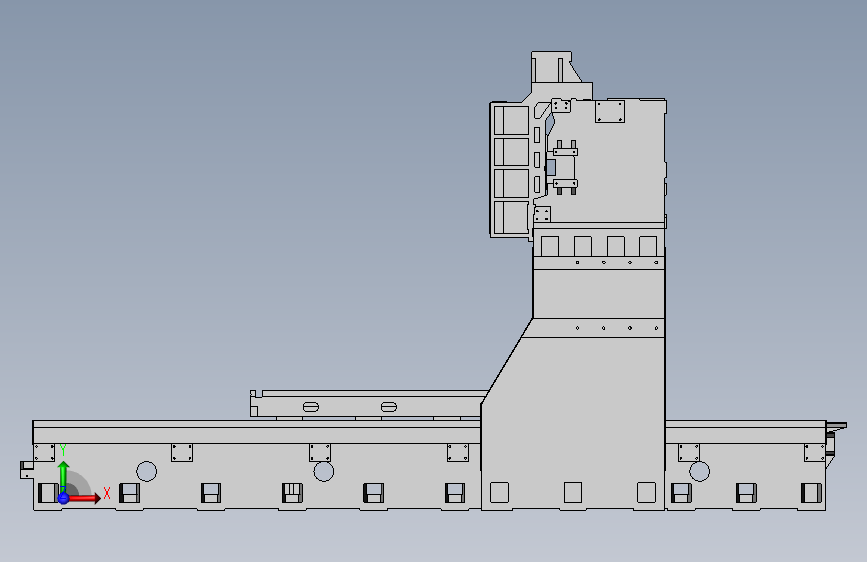Click the blue Z axis ball at triad origin

(x=64, y=498)
